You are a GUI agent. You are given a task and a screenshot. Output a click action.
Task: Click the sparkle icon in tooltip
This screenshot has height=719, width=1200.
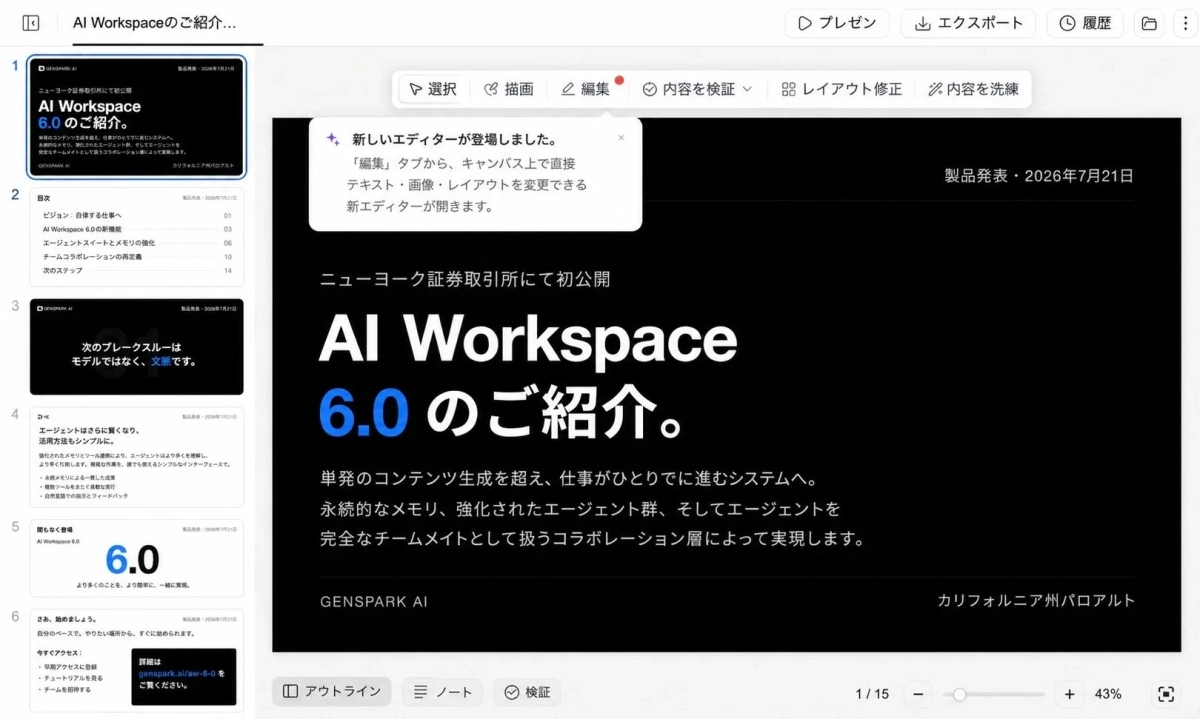click(333, 140)
